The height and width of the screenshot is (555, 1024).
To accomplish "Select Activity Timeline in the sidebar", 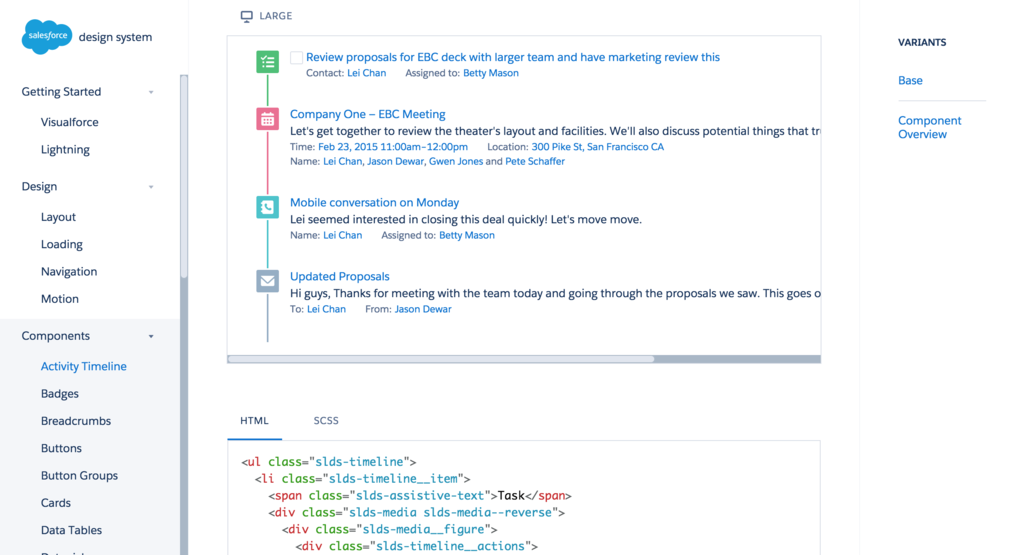I will [x=84, y=366].
